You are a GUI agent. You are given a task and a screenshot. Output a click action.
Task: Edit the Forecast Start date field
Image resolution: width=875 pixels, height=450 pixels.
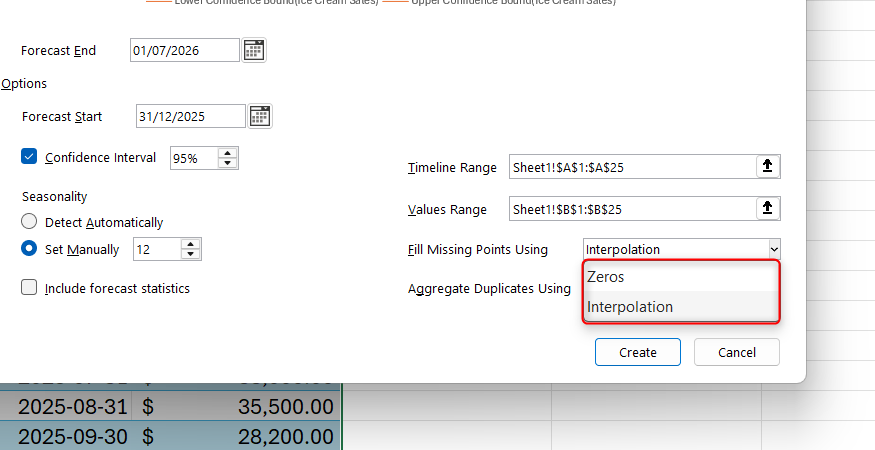(x=191, y=116)
